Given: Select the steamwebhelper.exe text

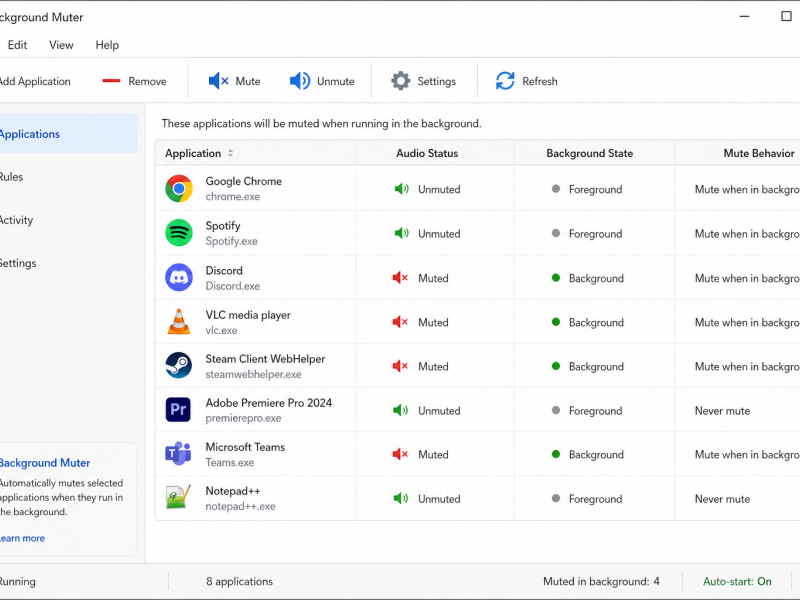Looking at the screenshot, I should pyautogui.click(x=254, y=374).
